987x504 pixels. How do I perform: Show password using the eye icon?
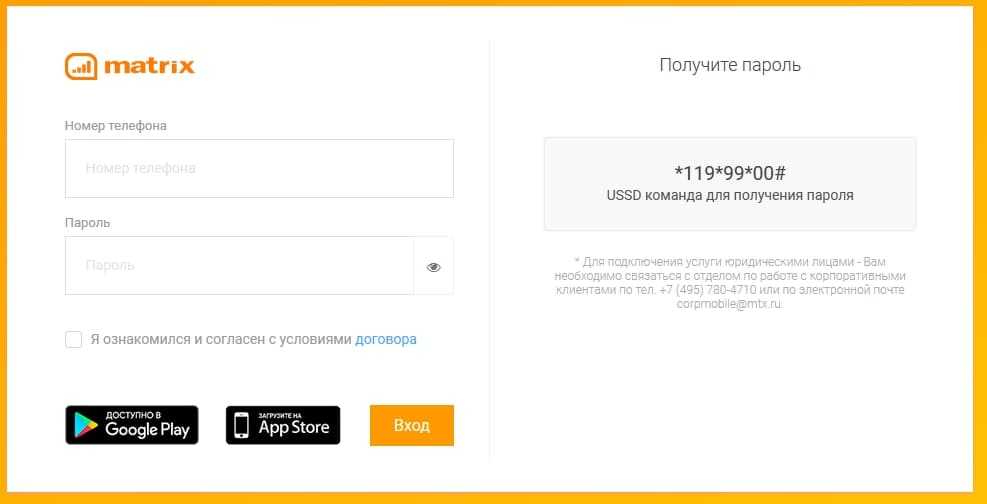pyautogui.click(x=433, y=267)
